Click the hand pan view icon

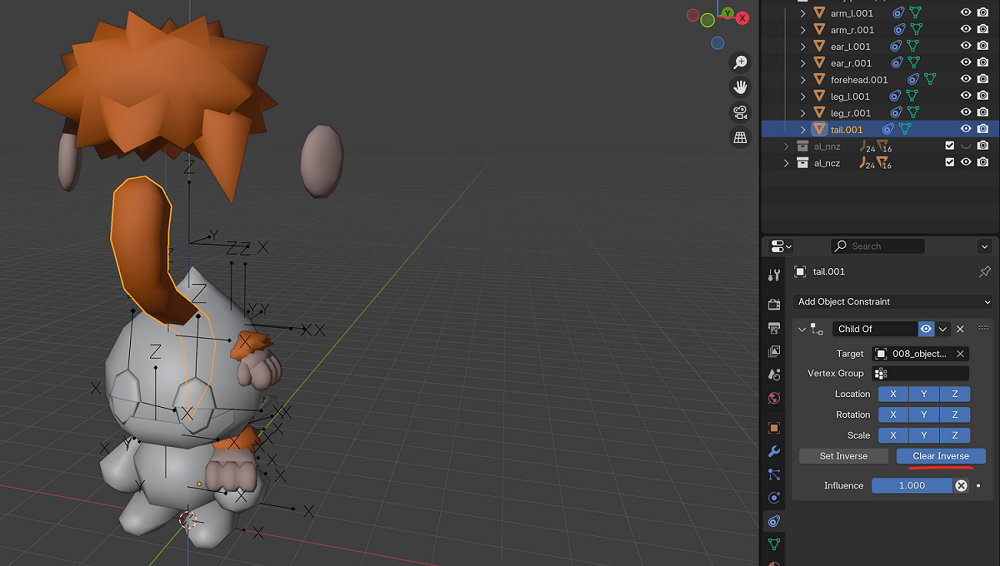(x=740, y=87)
